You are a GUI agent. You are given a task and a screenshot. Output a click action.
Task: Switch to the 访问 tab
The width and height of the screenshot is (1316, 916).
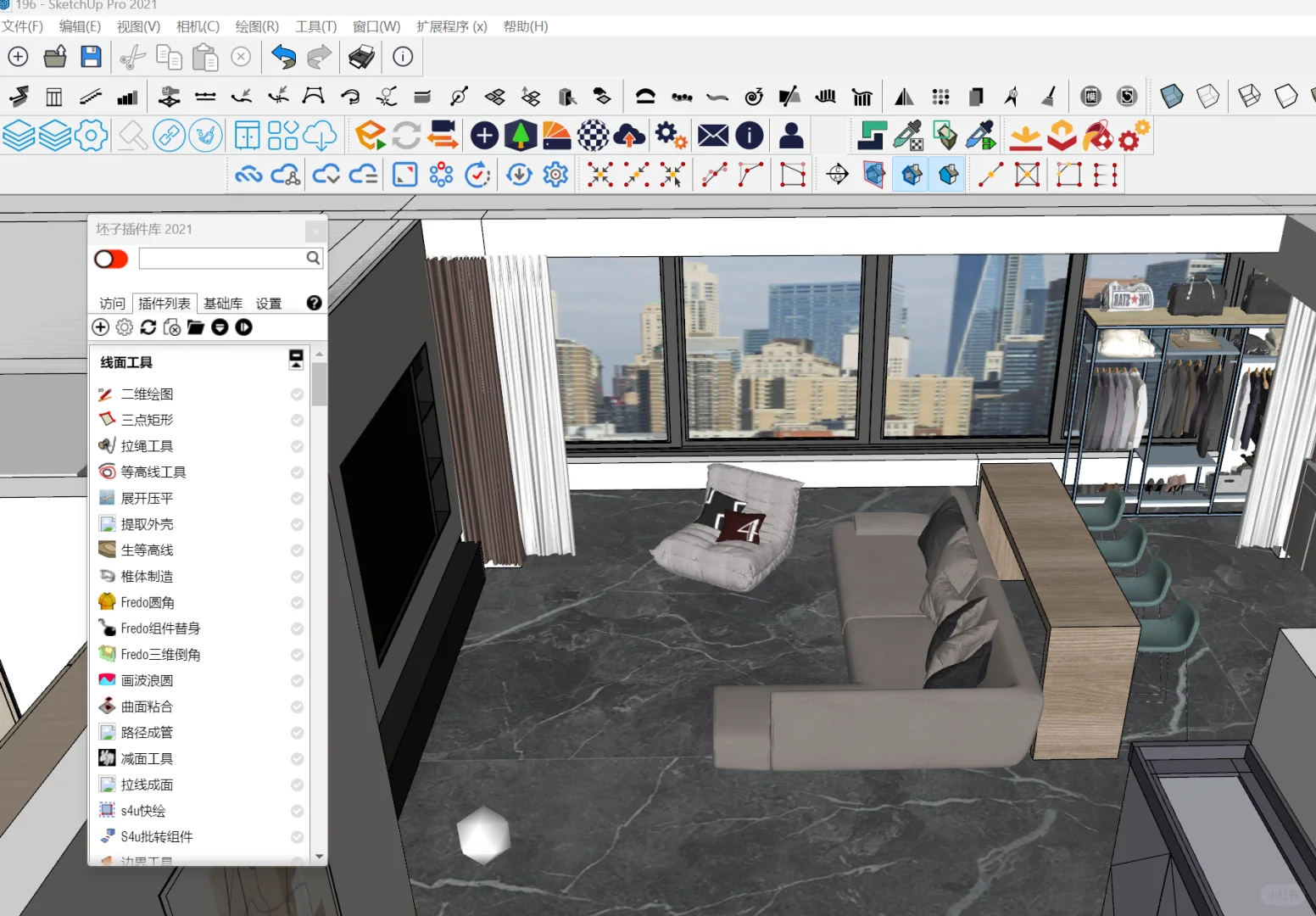click(x=112, y=304)
